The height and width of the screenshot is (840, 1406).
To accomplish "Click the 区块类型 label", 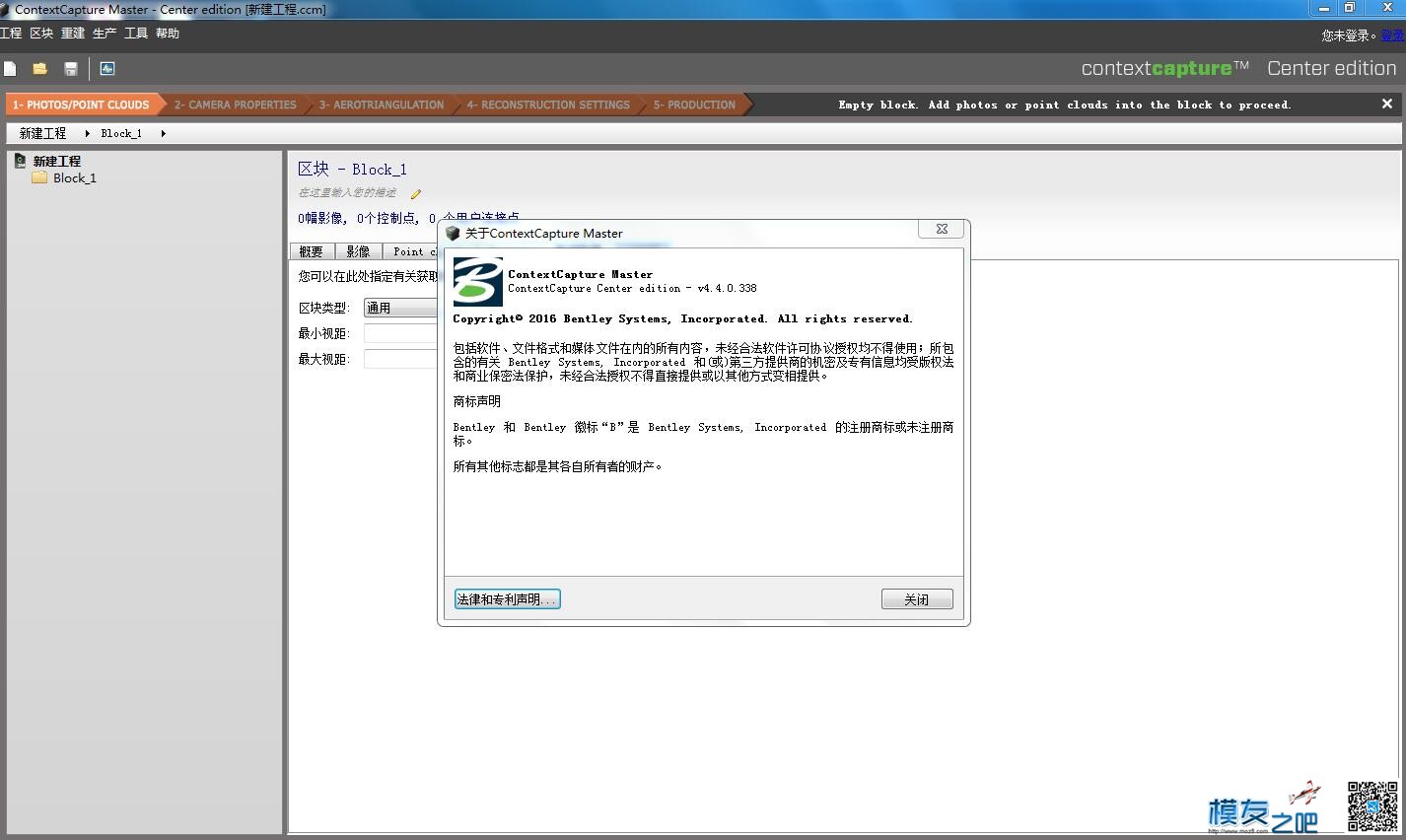I will [x=324, y=309].
